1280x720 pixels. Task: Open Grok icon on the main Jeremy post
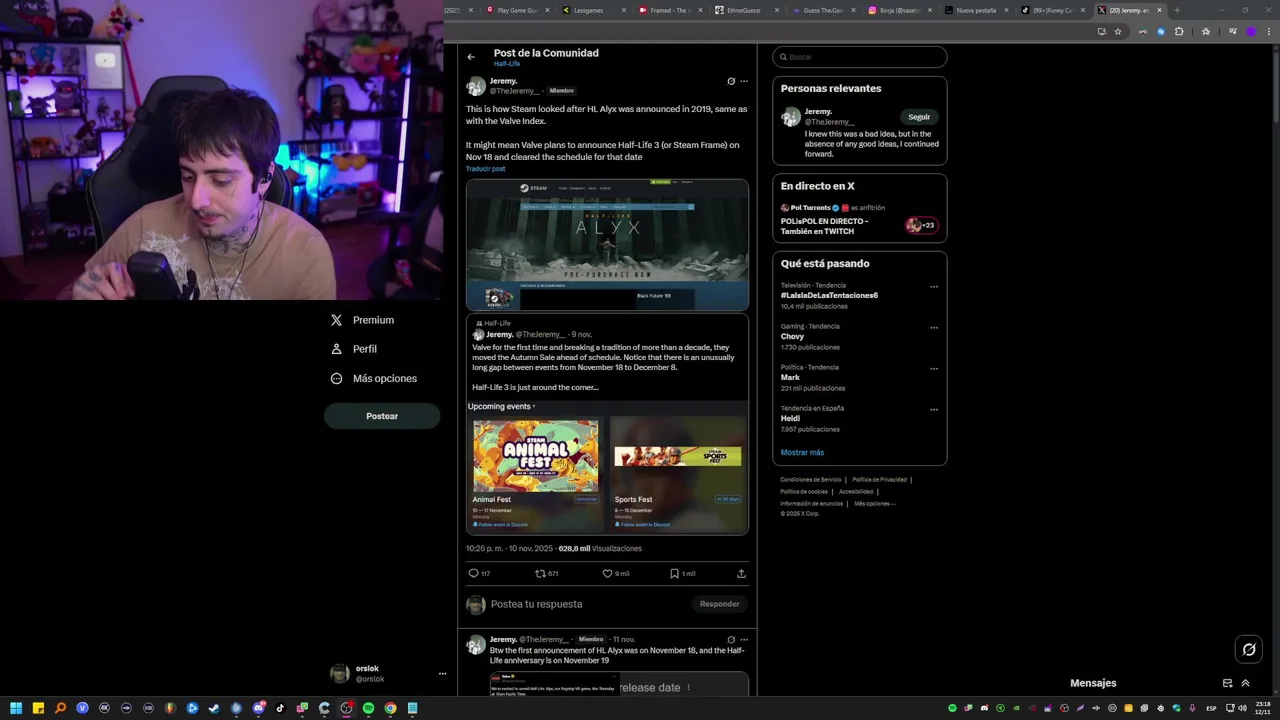point(731,81)
